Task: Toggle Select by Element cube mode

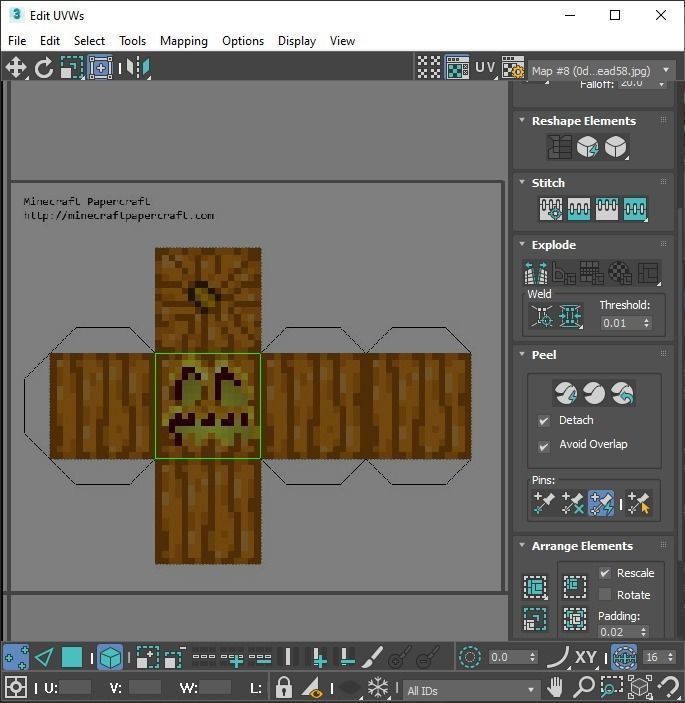Action: [x=110, y=657]
